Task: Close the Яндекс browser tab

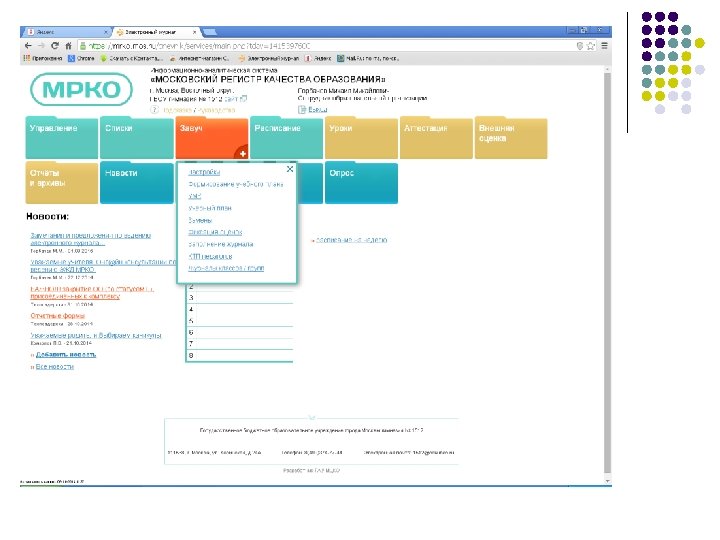Action: tap(105, 32)
